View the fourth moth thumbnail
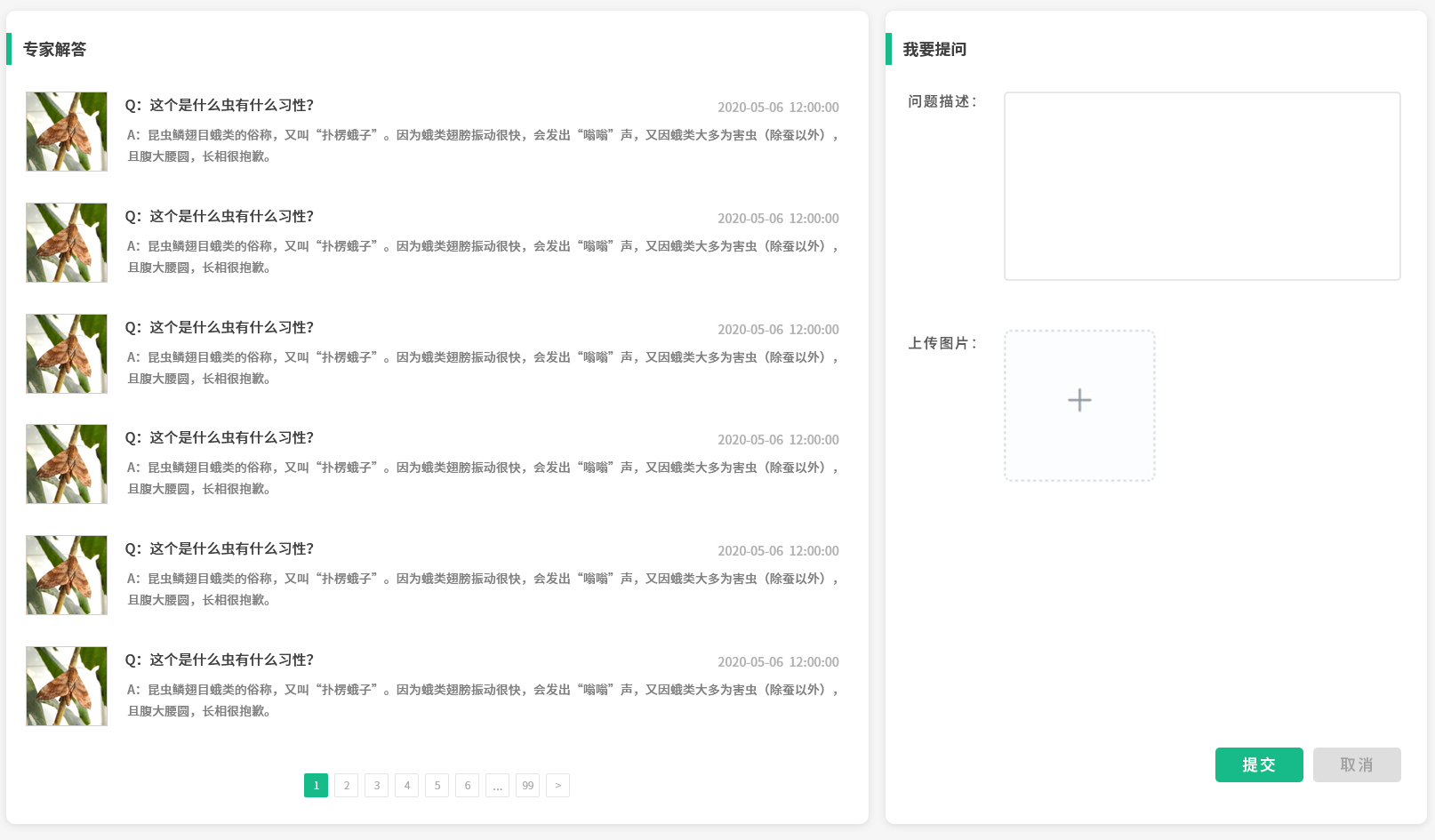This screenshot has width=1435, height=840. (67, 464)
